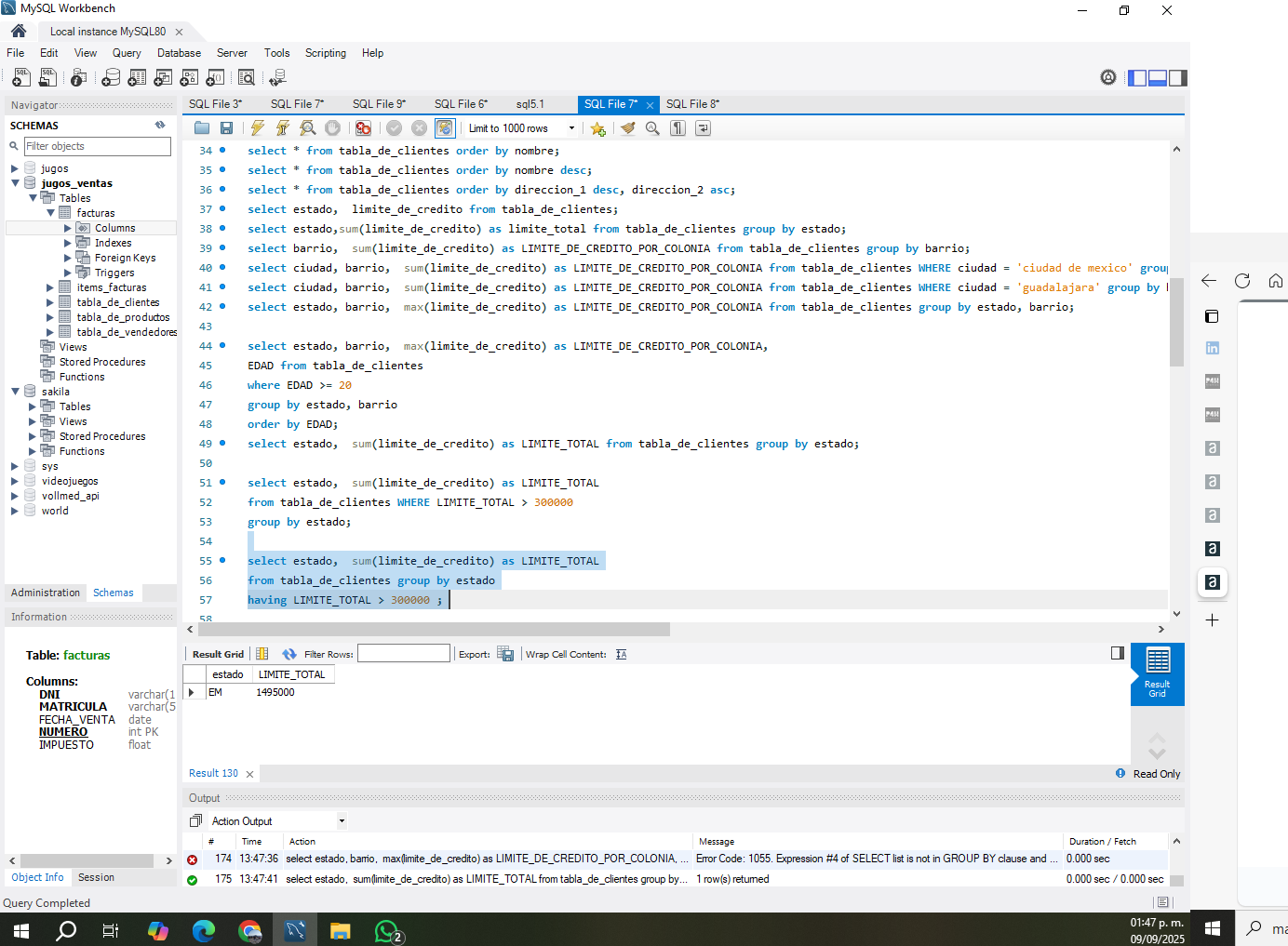Close Result 130 tab
The width and height of the screenshot is (1288, 946).
(x=249, y=774)
